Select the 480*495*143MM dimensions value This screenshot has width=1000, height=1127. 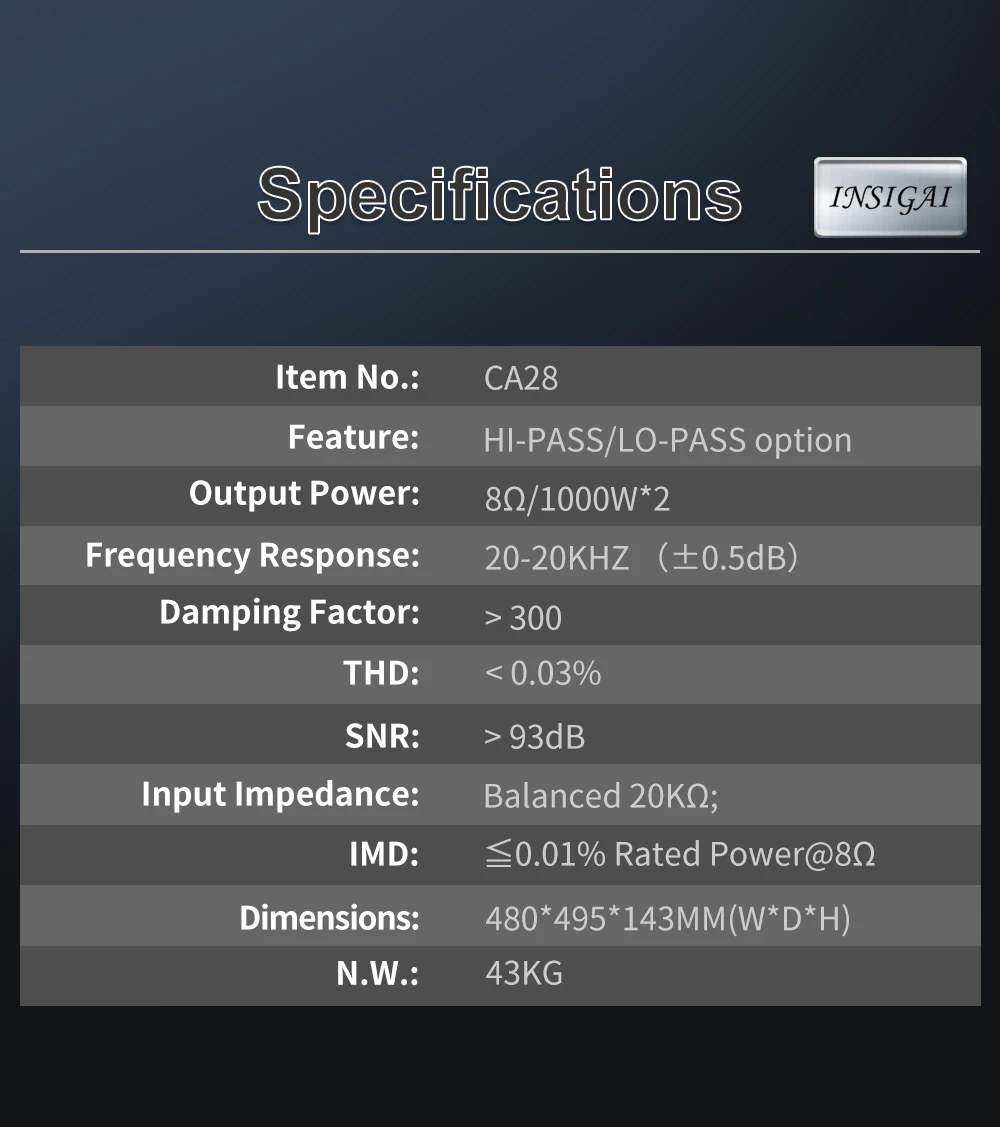pyautogui.click(x=667, y=917)
